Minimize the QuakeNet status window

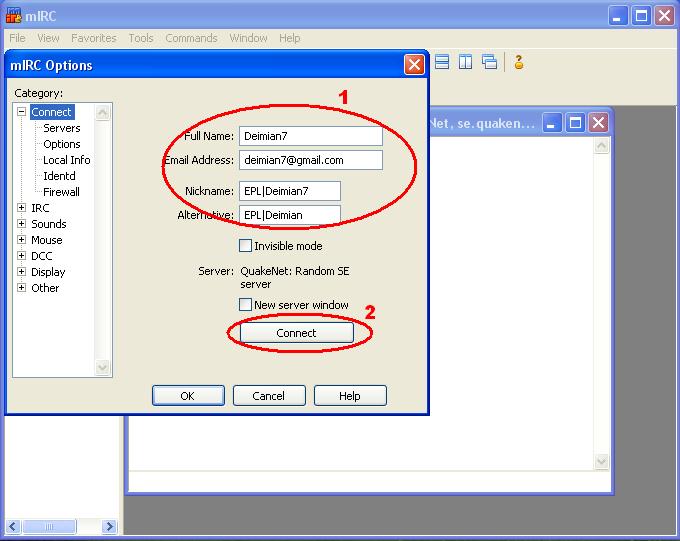tap(552, 123)
